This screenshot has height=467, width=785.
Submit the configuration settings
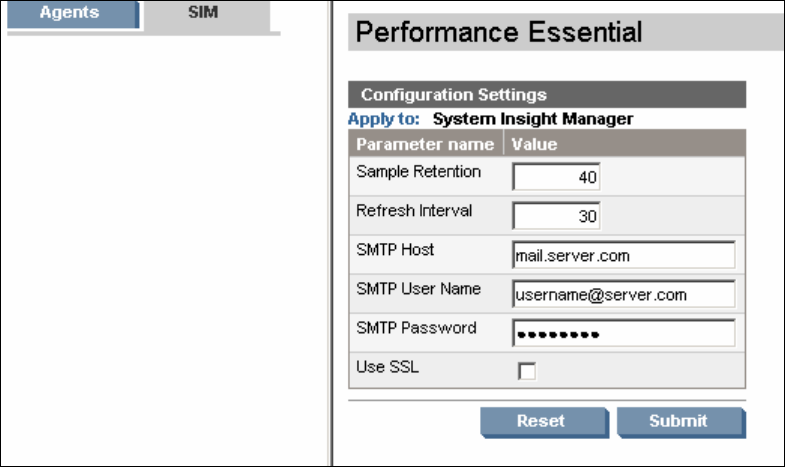point(679,421)
